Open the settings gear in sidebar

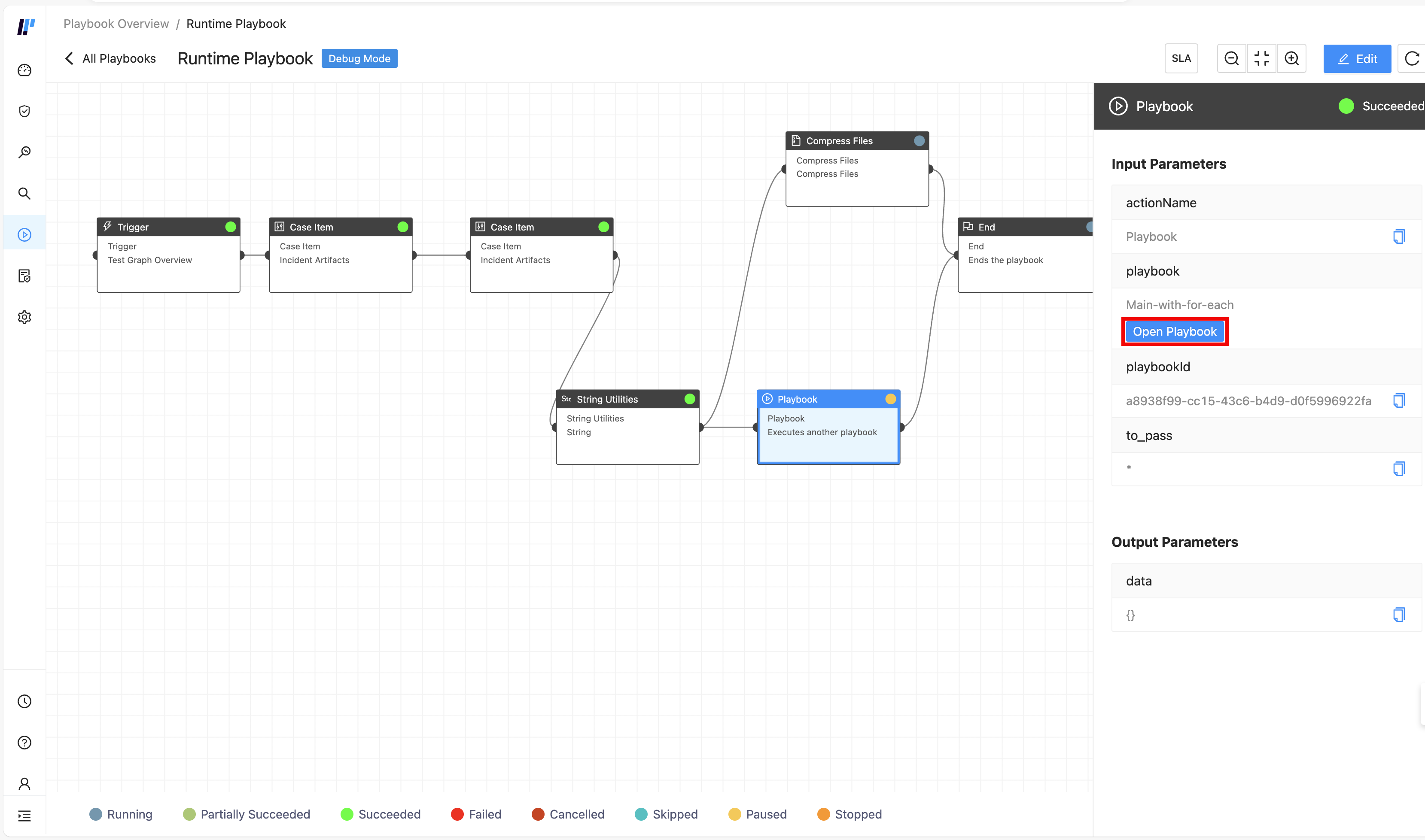24,317
